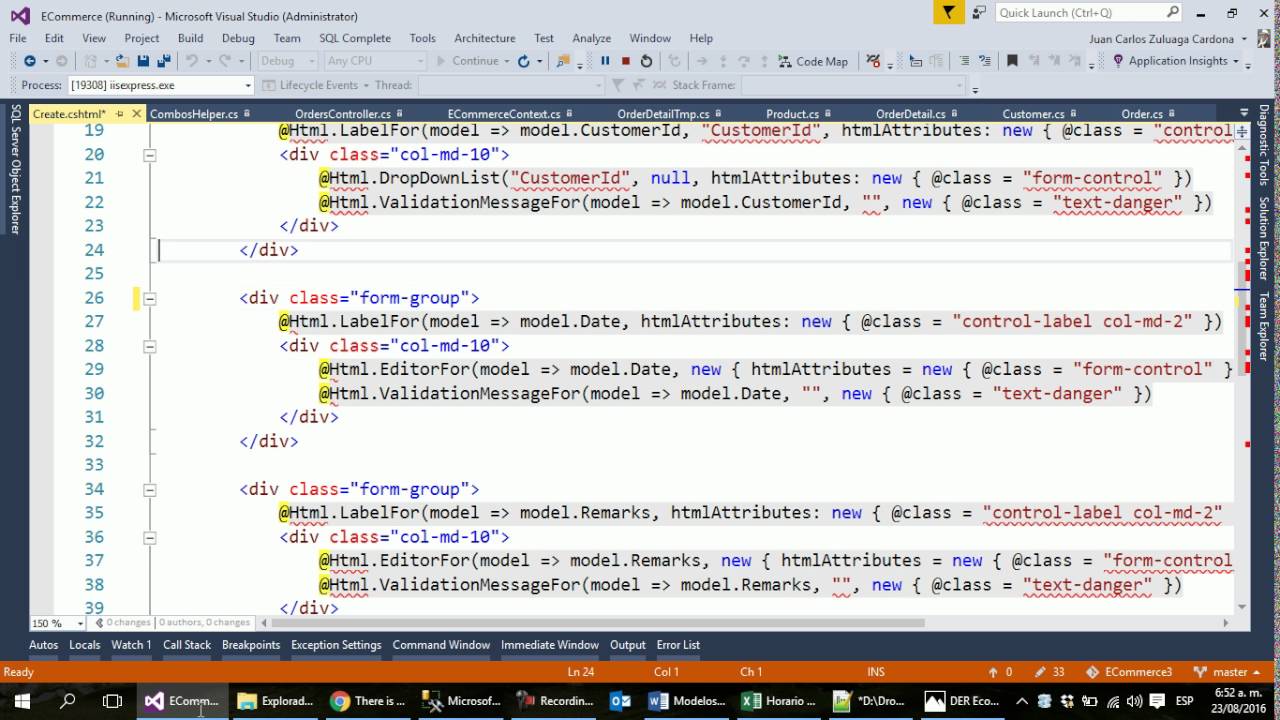
Task: Click the Windows Start button
Action: 22,700
